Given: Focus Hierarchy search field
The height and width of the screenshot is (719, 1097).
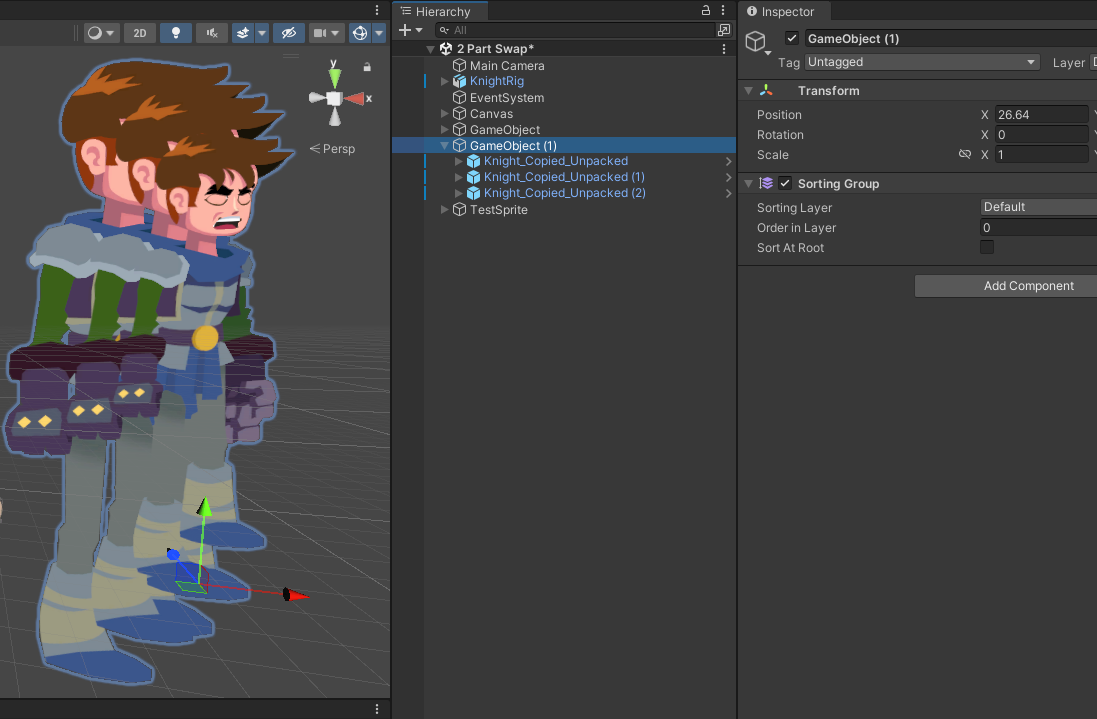Looking at the screenshot, I should coord(574,30).
